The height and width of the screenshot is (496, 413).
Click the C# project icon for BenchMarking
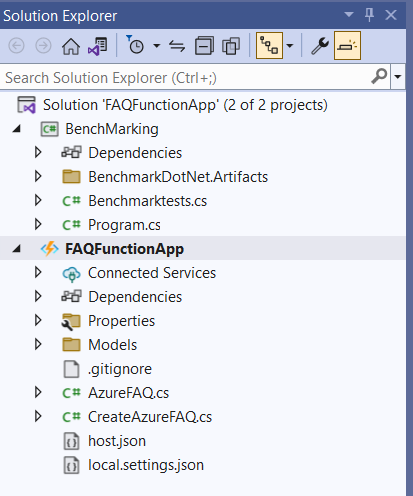click(49, 129)
